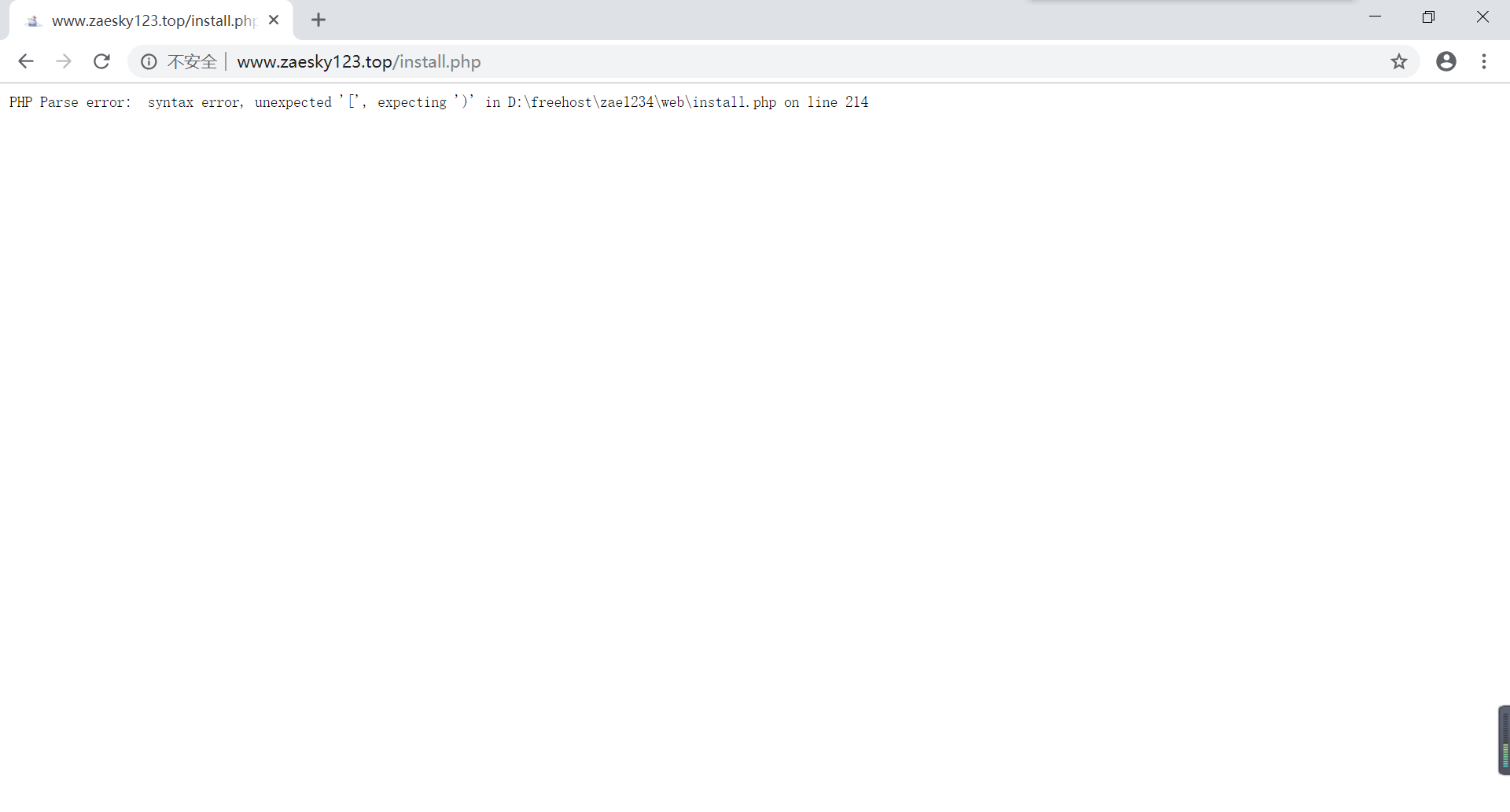Minimize the browser window
This screenshot has height=812, width=1510.
pyautogui.click(x=1375, y=17)
